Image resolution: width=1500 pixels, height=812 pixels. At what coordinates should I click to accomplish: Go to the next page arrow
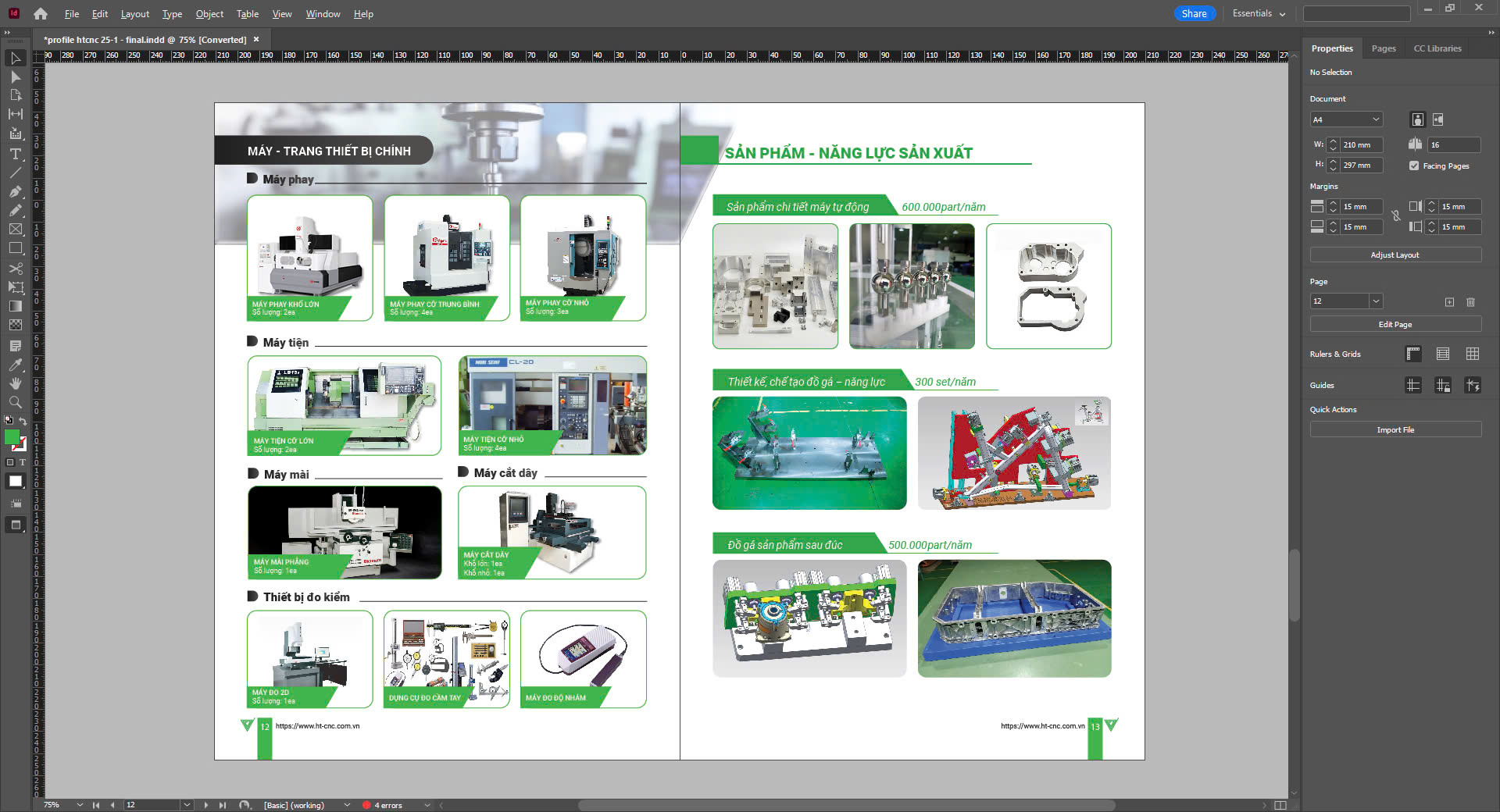click(x=206, y=805)
